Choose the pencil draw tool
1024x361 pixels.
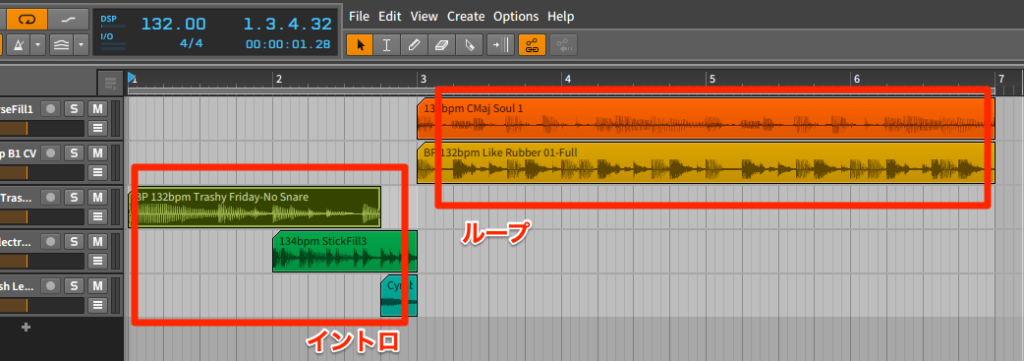click(413, 45)
